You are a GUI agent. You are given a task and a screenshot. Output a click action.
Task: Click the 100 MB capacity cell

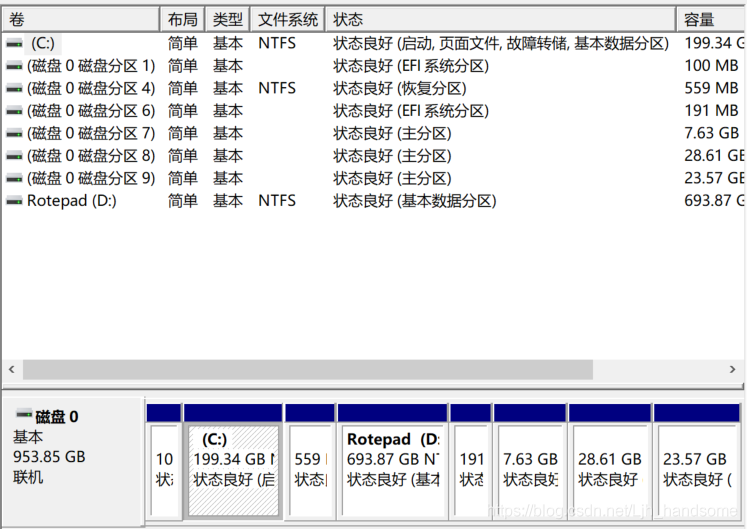click(711, 66)
